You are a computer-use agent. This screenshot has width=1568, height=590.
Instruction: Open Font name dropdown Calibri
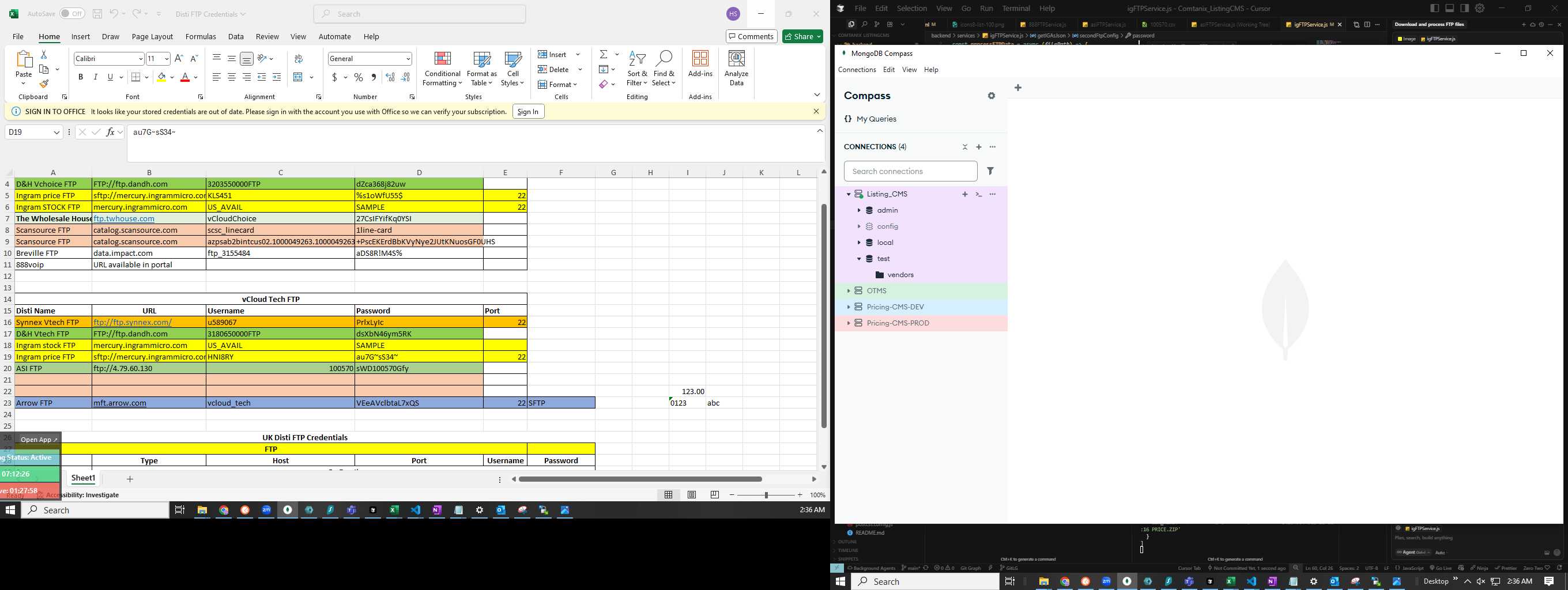coord(141,58)
